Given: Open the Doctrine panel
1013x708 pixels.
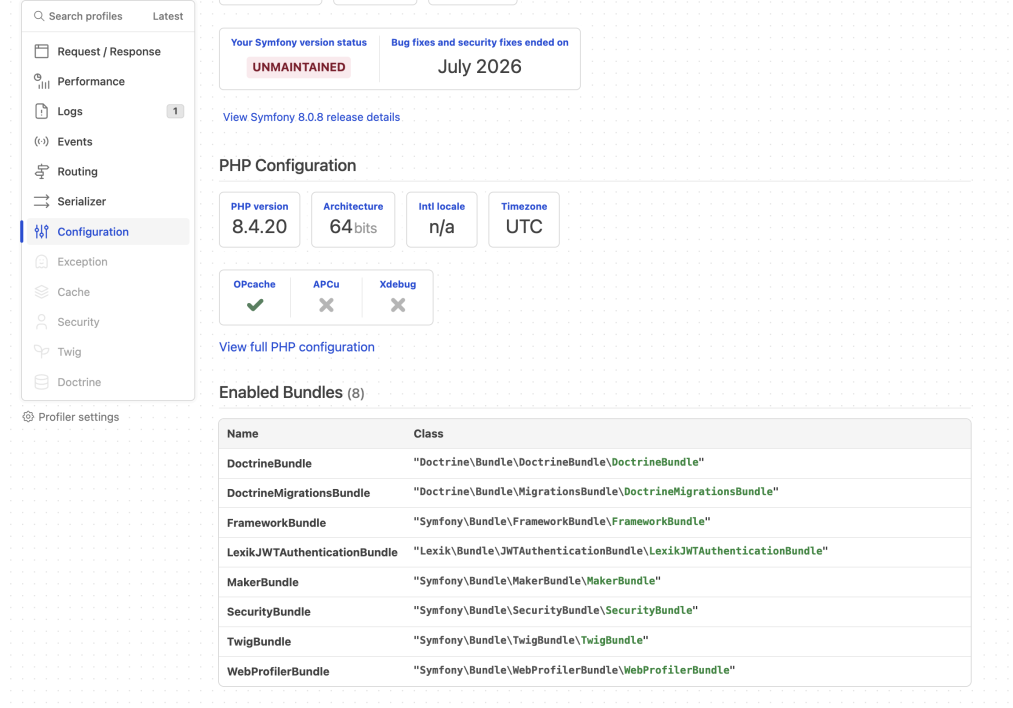Looking at the screenshot, I should coord(108,382).
